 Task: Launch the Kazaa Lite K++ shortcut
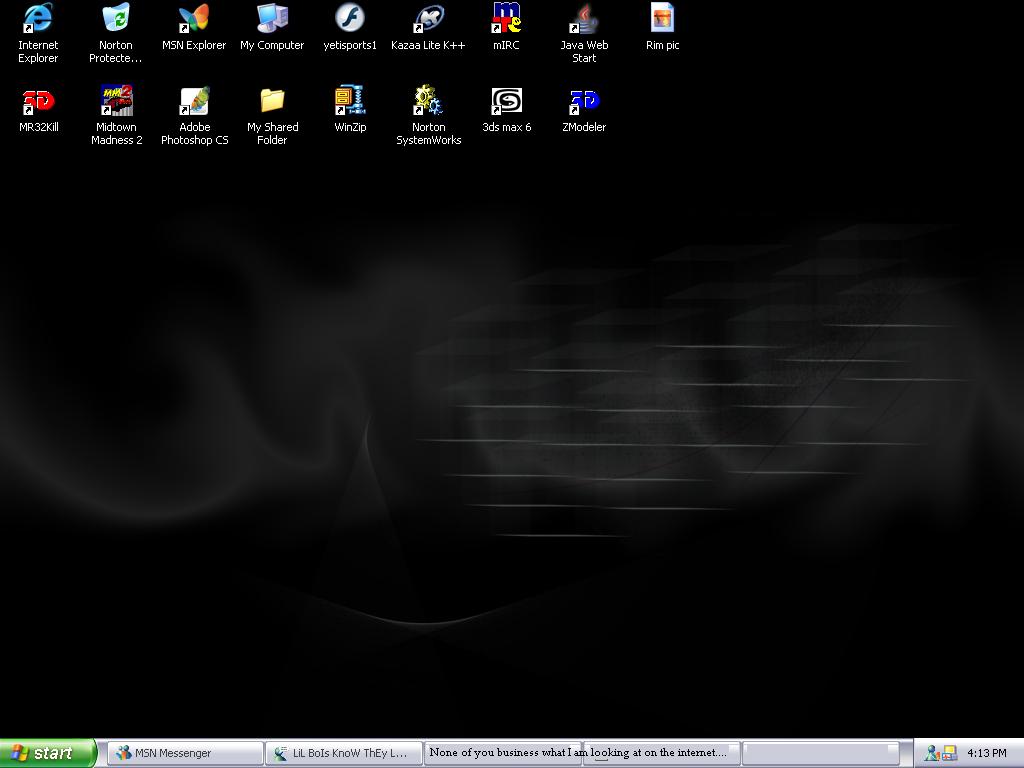coord(428,19)
